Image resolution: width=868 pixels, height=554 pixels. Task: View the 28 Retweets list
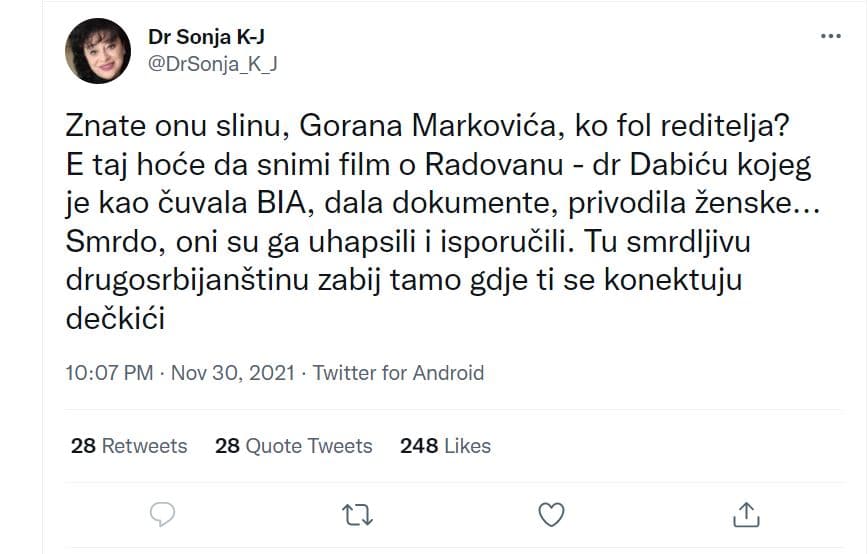pyautogui.click(x=129, y=445)
